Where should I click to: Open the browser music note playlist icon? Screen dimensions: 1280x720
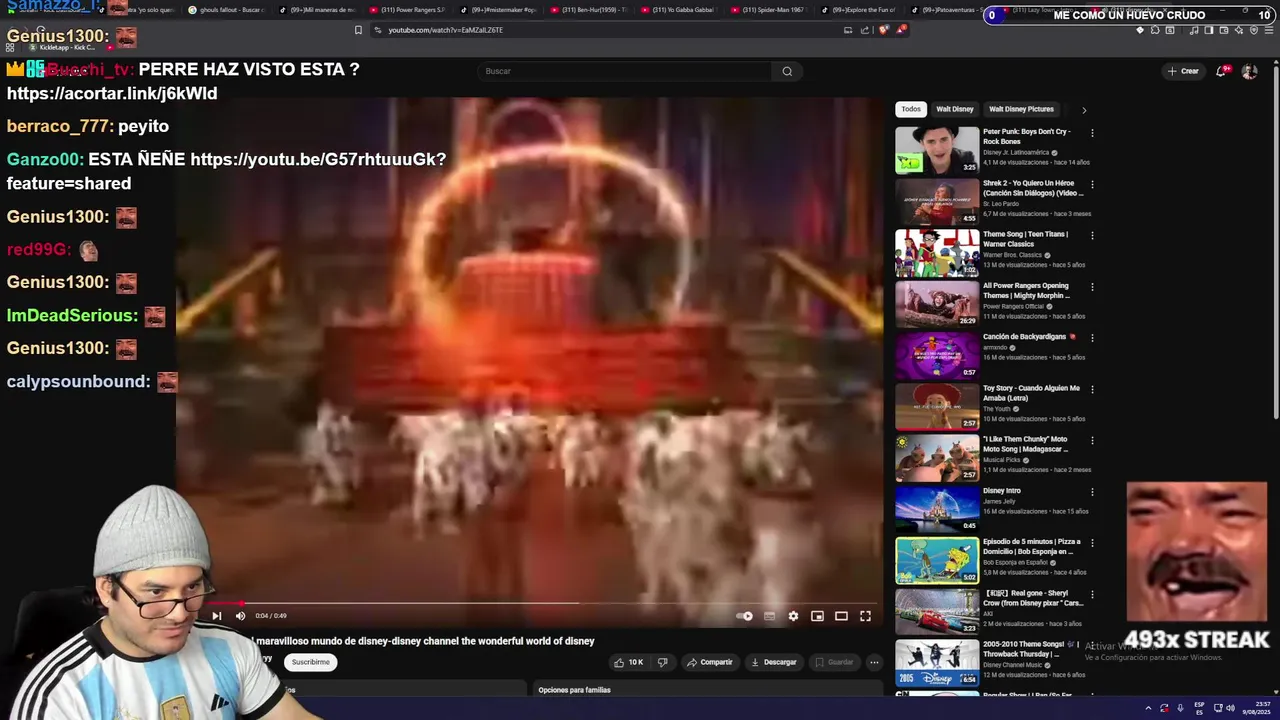click(x=1195, y=30)
